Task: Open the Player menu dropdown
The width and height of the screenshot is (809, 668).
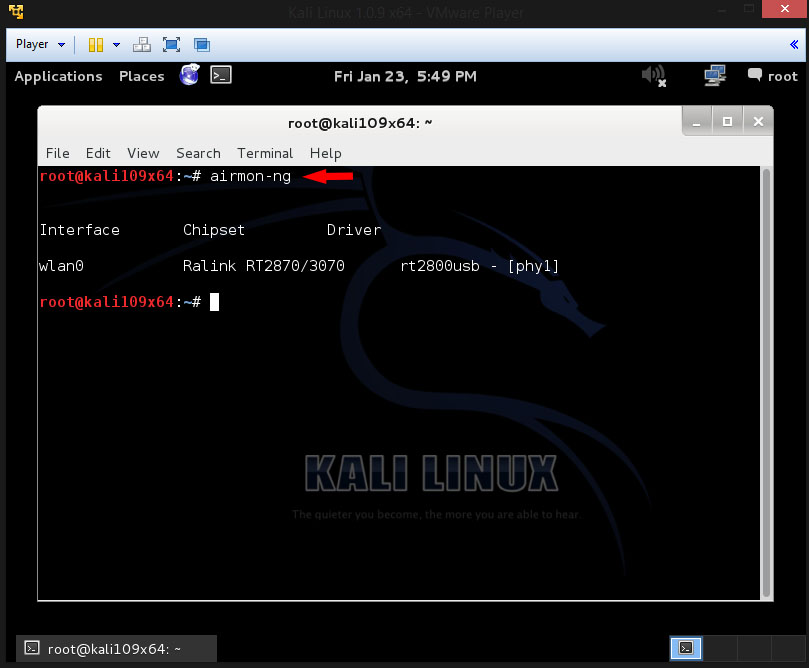Action: click(40, 44)
